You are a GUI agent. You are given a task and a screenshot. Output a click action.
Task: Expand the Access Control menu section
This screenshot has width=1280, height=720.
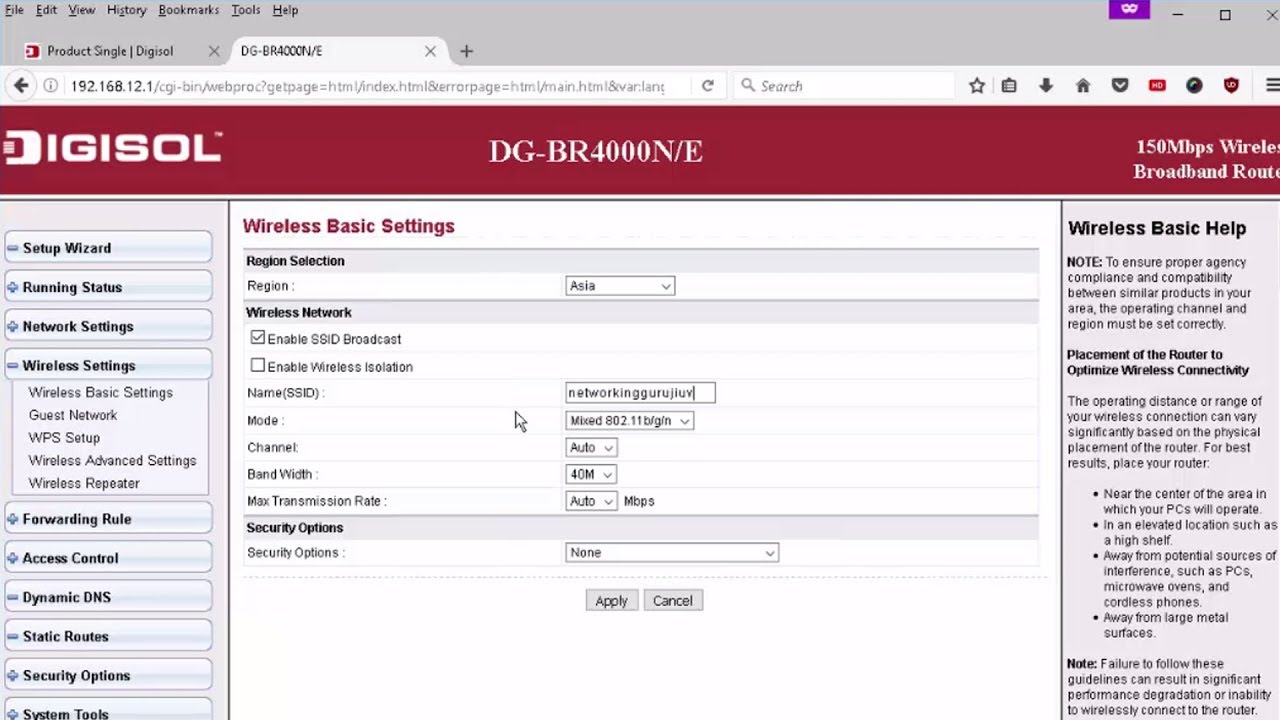coord(108,558)
